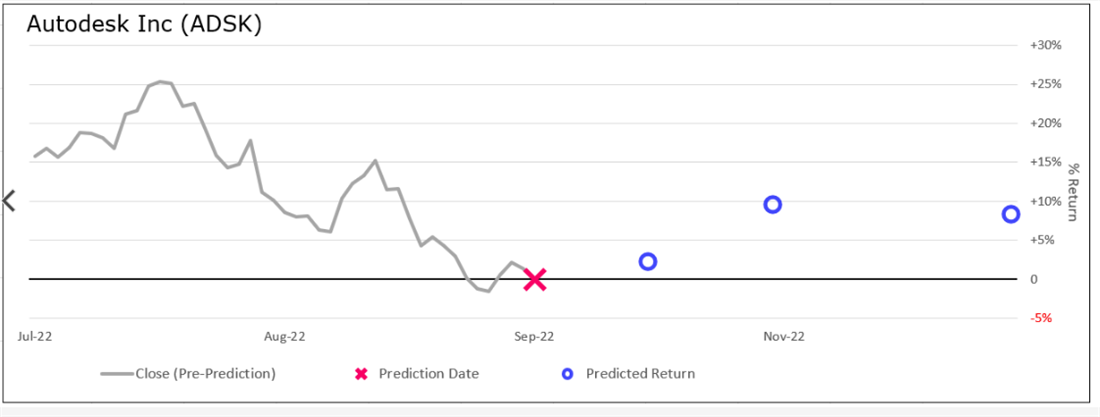
Task: Click the Nov-22 date axis label
Action: pos(784,337)
